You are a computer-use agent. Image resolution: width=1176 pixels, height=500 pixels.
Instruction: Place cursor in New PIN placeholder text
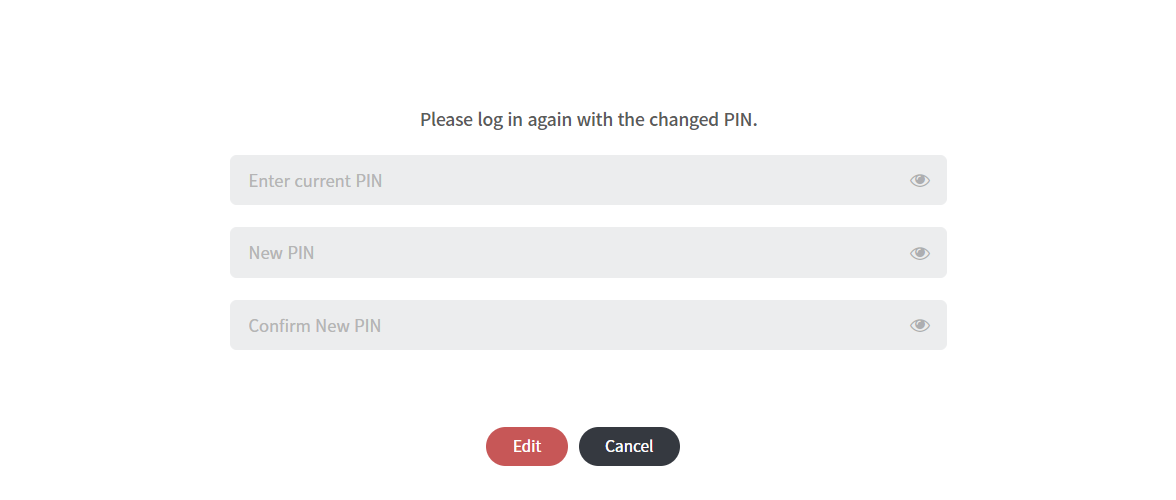pos(281,253)
